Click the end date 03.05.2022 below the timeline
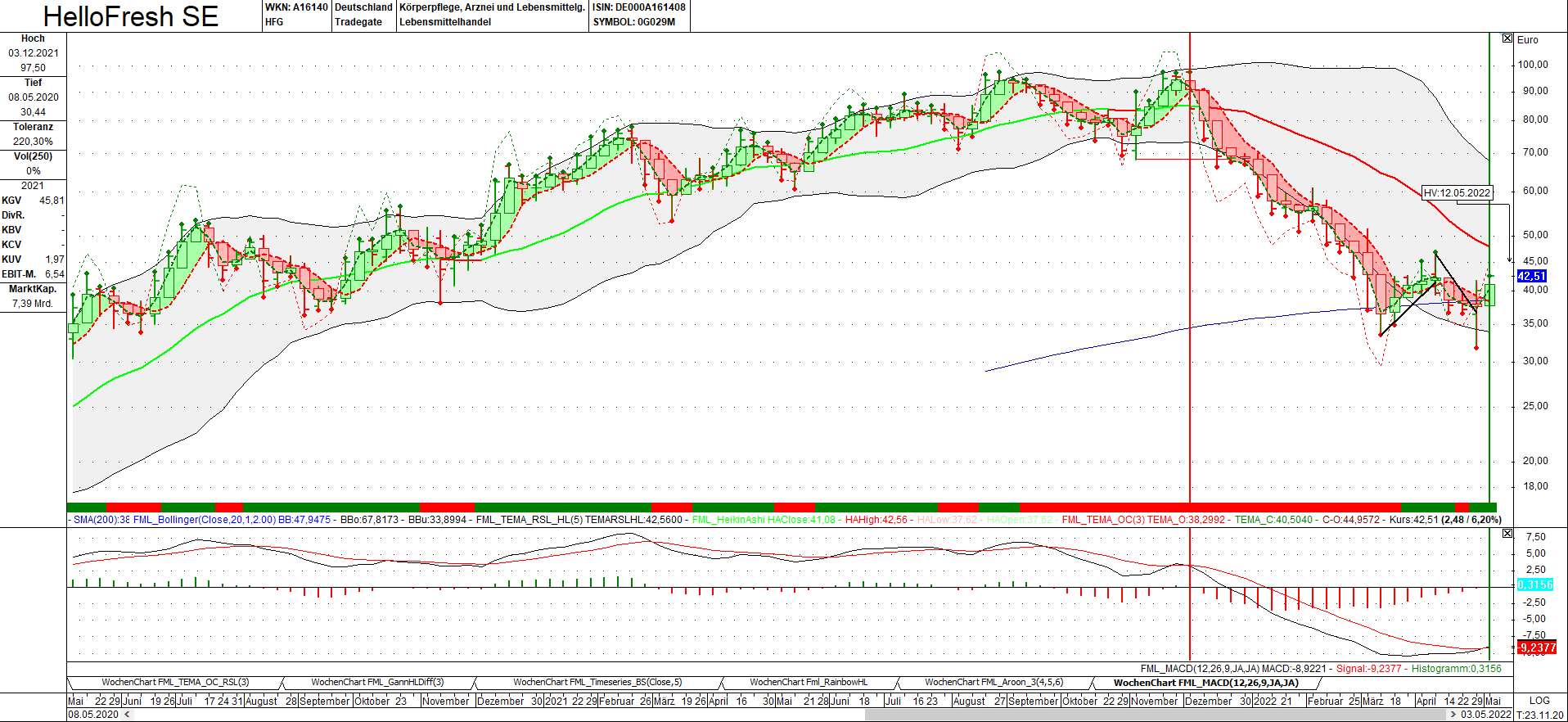The height and width of the screenshot is (722, 1568). coord(1486,715)
